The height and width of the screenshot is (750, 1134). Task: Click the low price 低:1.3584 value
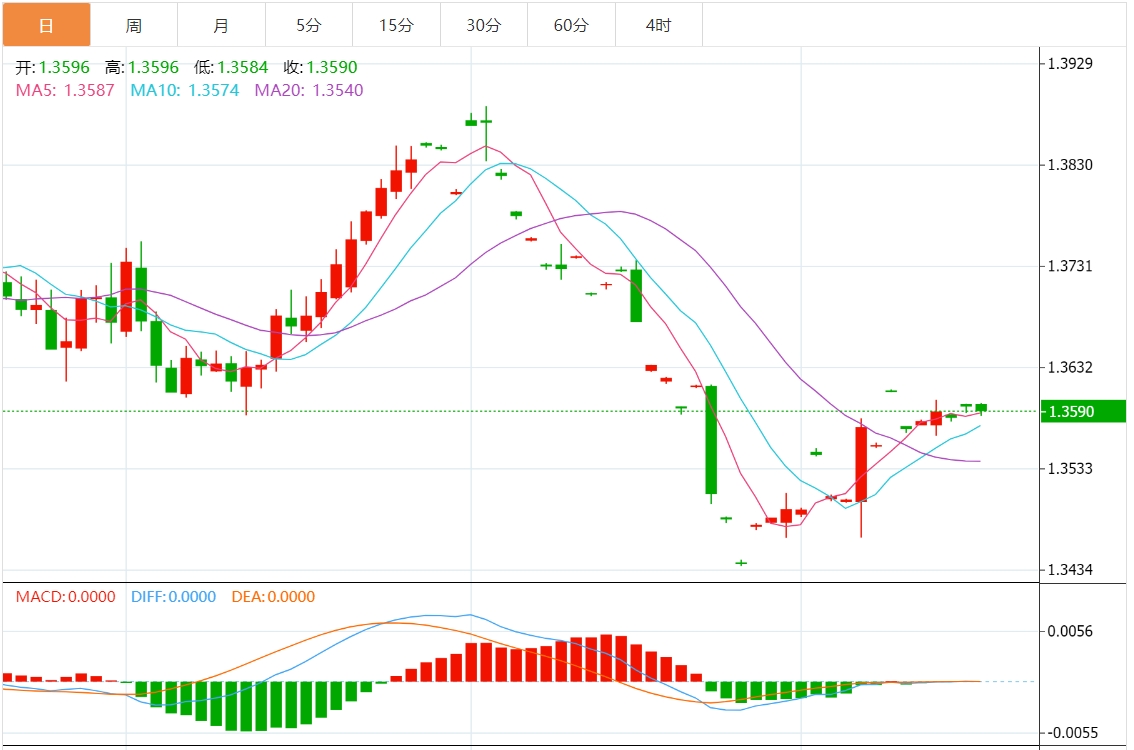pos(231,67)
